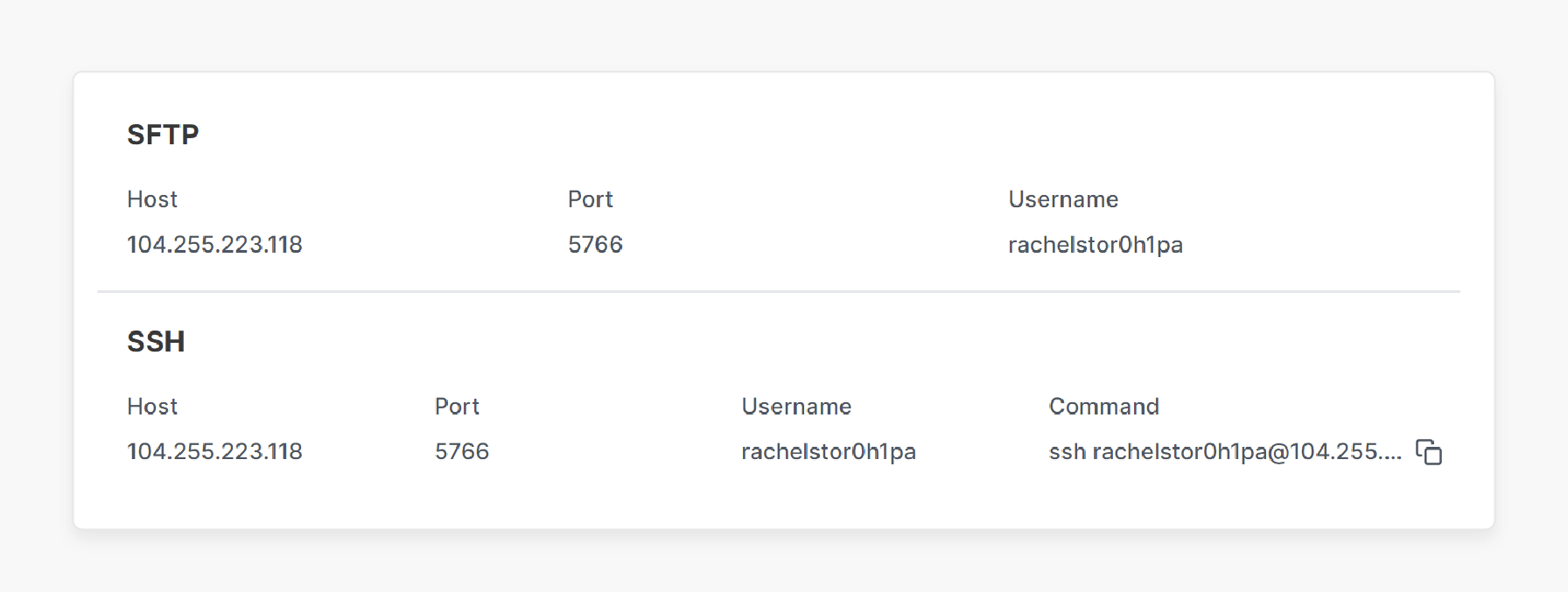Click the Command label under SSH

point(1104,407)
